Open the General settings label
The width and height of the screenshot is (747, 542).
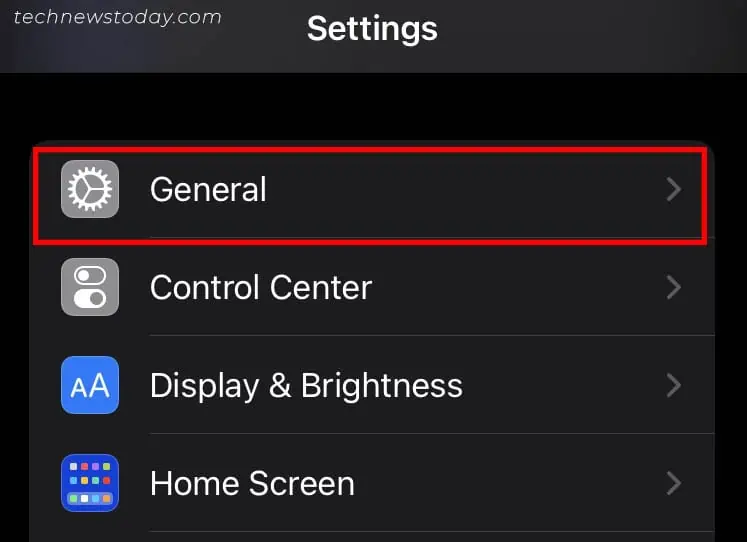[x=208, y=189]
